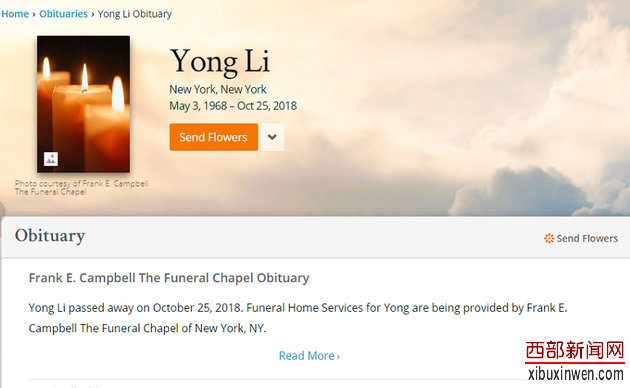630x388 pixels.
Task: Go to Home via the breadcrumb
Action: 15,14
